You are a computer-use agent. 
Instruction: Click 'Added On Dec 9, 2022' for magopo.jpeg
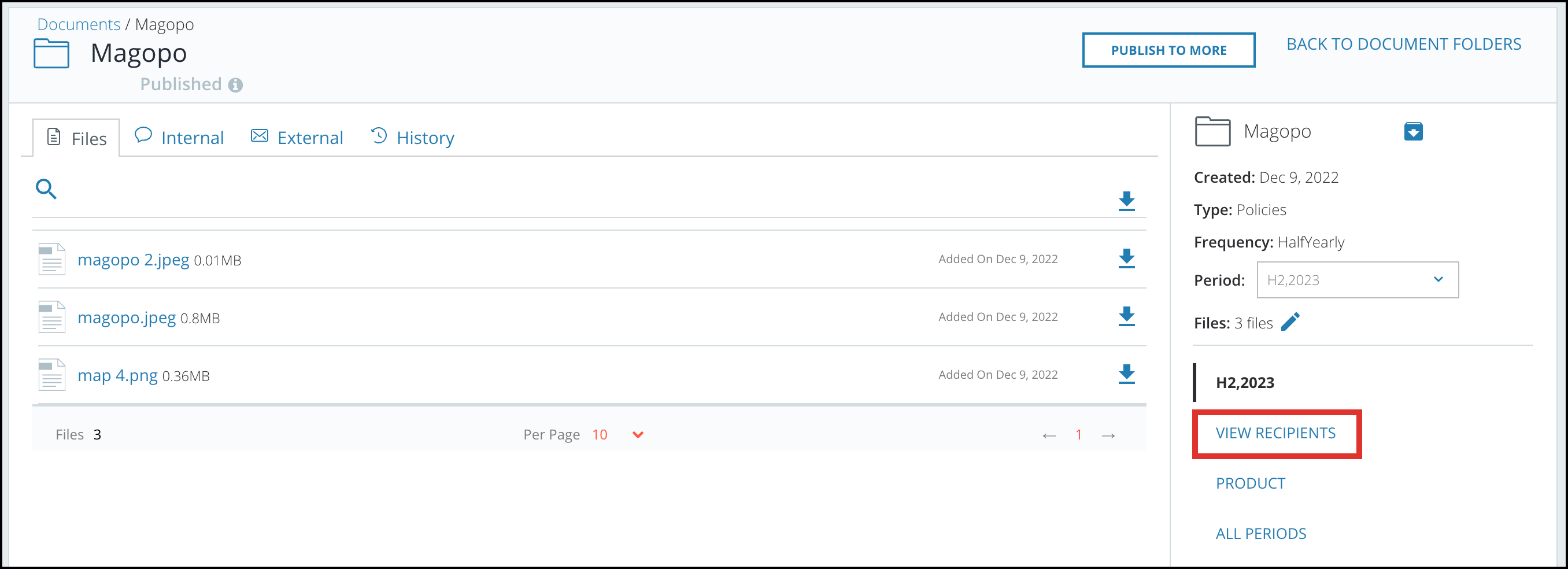(x=998, y=317)
